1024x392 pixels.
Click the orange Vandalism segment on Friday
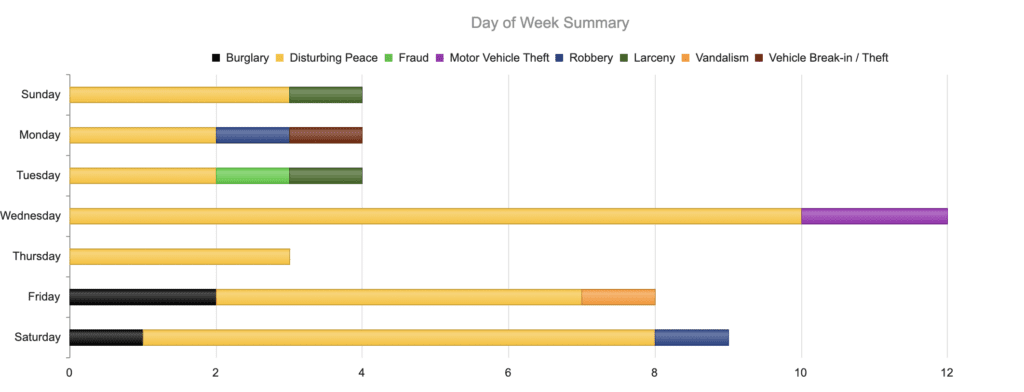[618, 297]
